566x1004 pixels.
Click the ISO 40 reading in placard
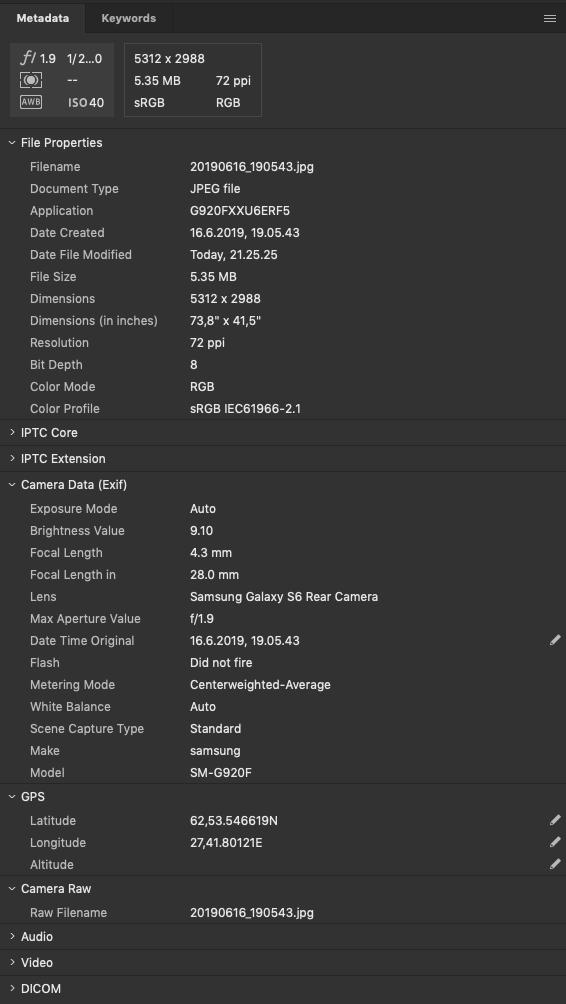point(86,102)
